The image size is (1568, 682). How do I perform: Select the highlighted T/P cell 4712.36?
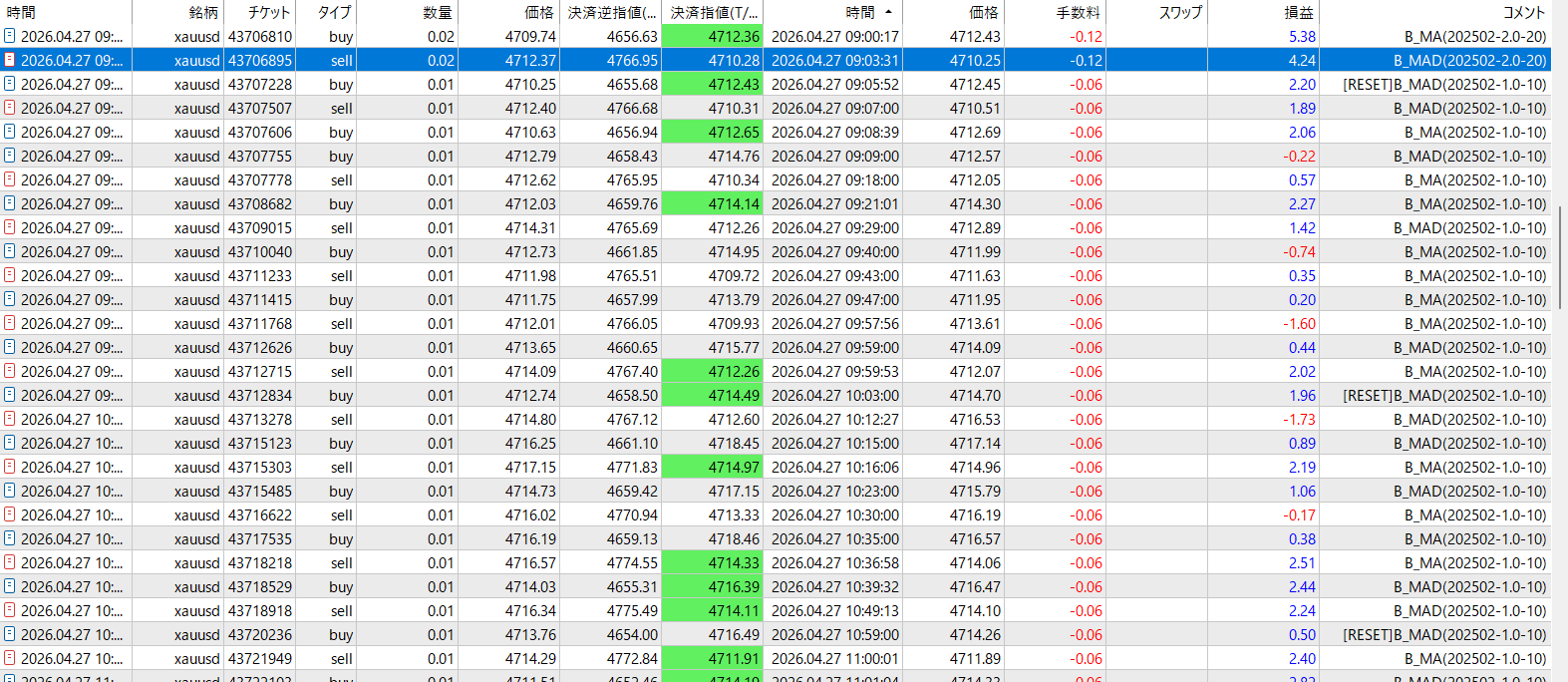712,36
